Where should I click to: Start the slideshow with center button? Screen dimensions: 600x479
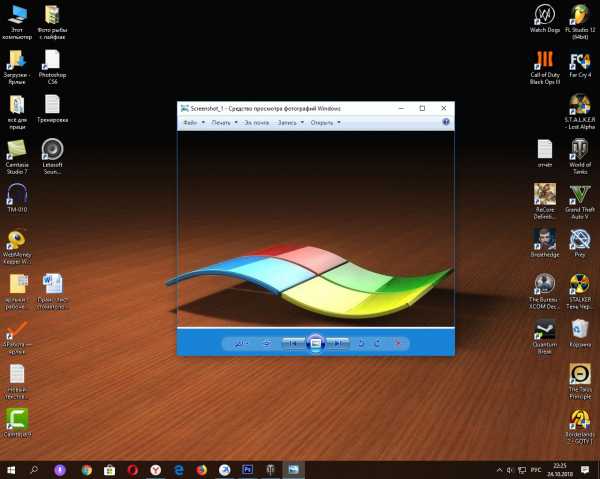point(315,343)
